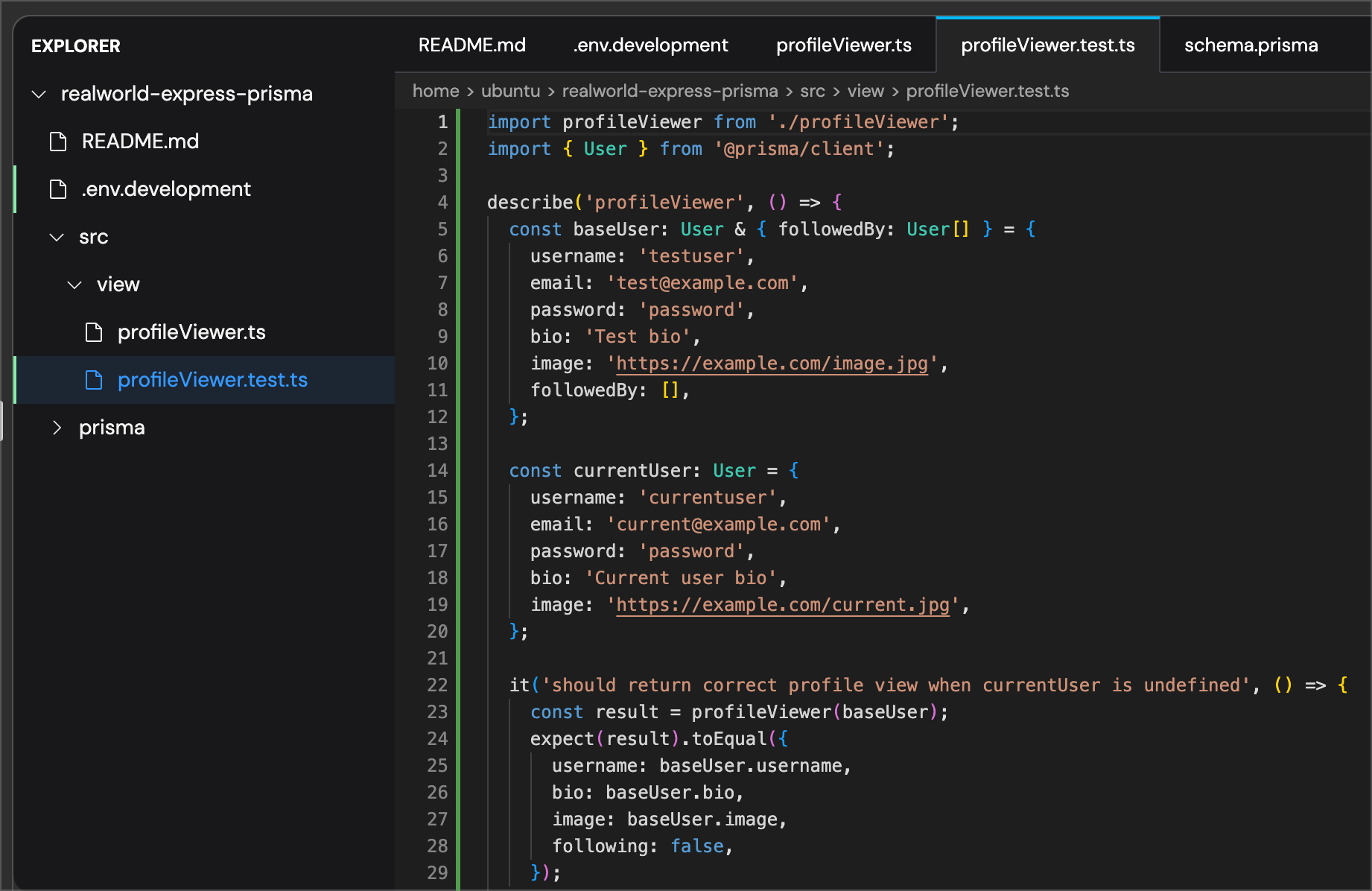Screen dimensions: 1372x891
Task: Click the src folder label
Action: [x=94, y=237]
